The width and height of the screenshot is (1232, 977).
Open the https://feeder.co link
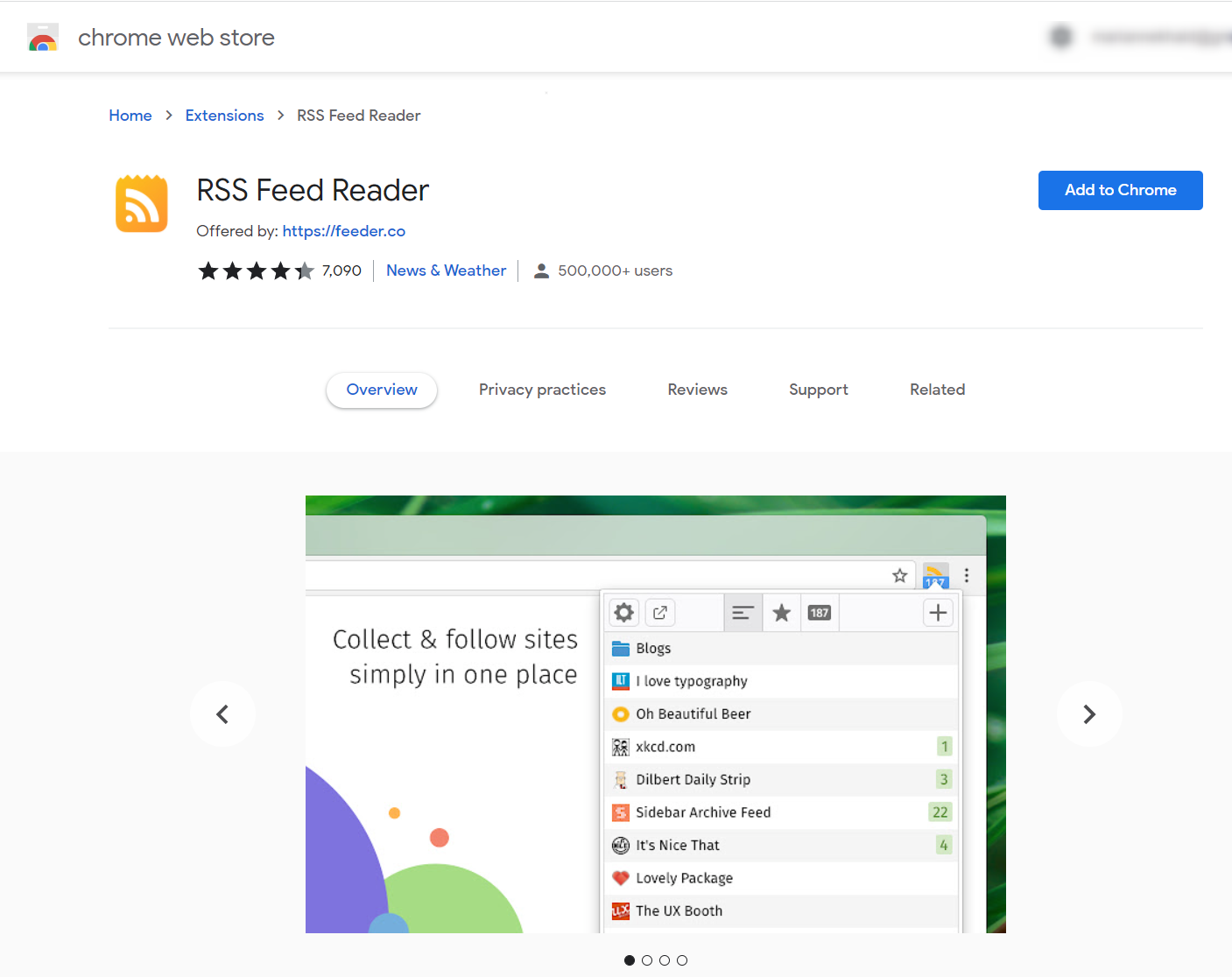pos(343,230)
